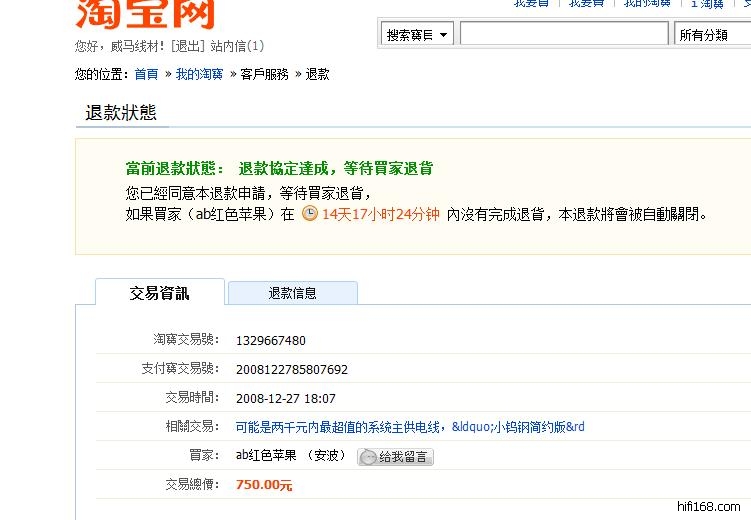
Task: Click the smiley icon on 给我留言 button
Action: pos(368,457)
